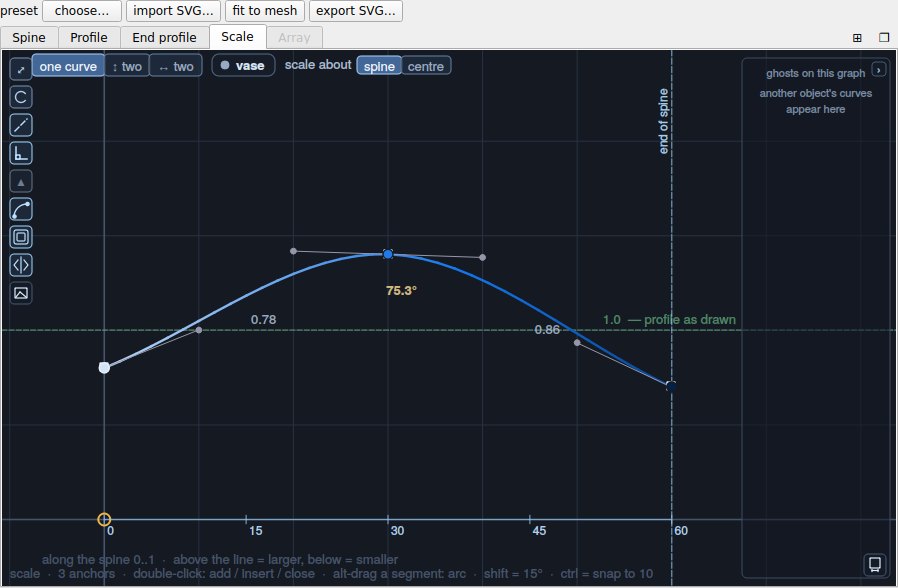
Task: Toggle the vase mode switch
Action: (243, 65)
